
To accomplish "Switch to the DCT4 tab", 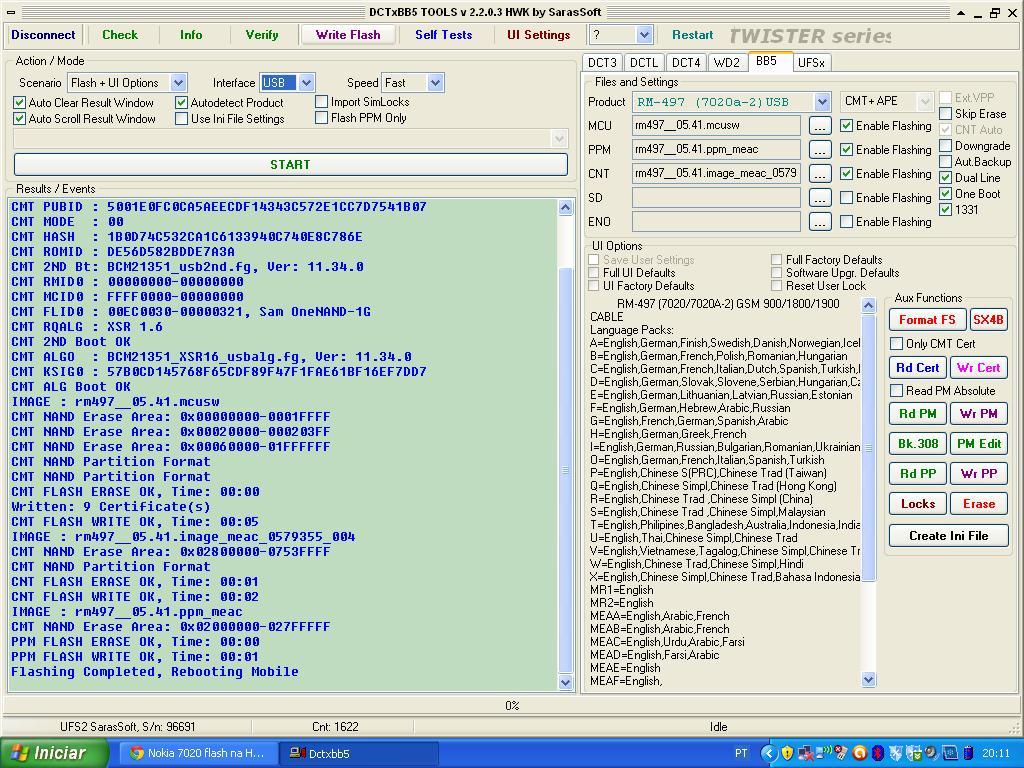I will (686, 63).
